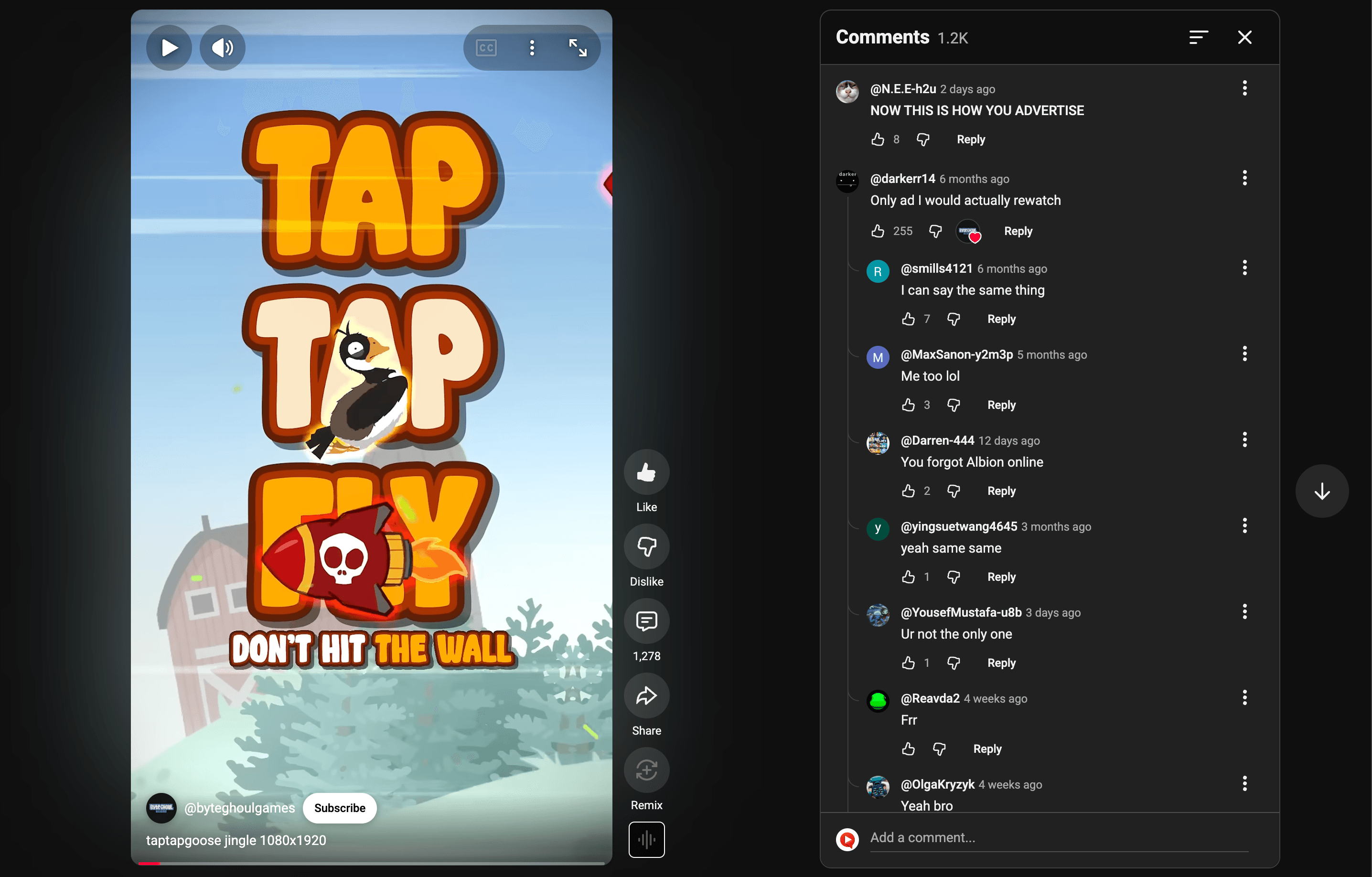Dislike @Darren-444's reply

pos(953,491)
